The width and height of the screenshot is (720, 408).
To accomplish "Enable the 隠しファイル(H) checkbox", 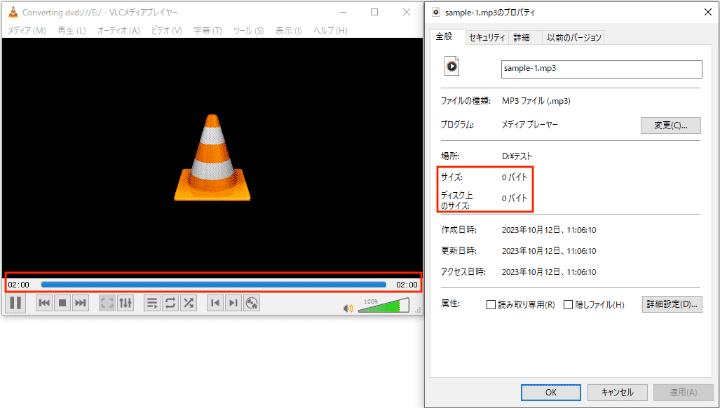I will click(568, 304).
